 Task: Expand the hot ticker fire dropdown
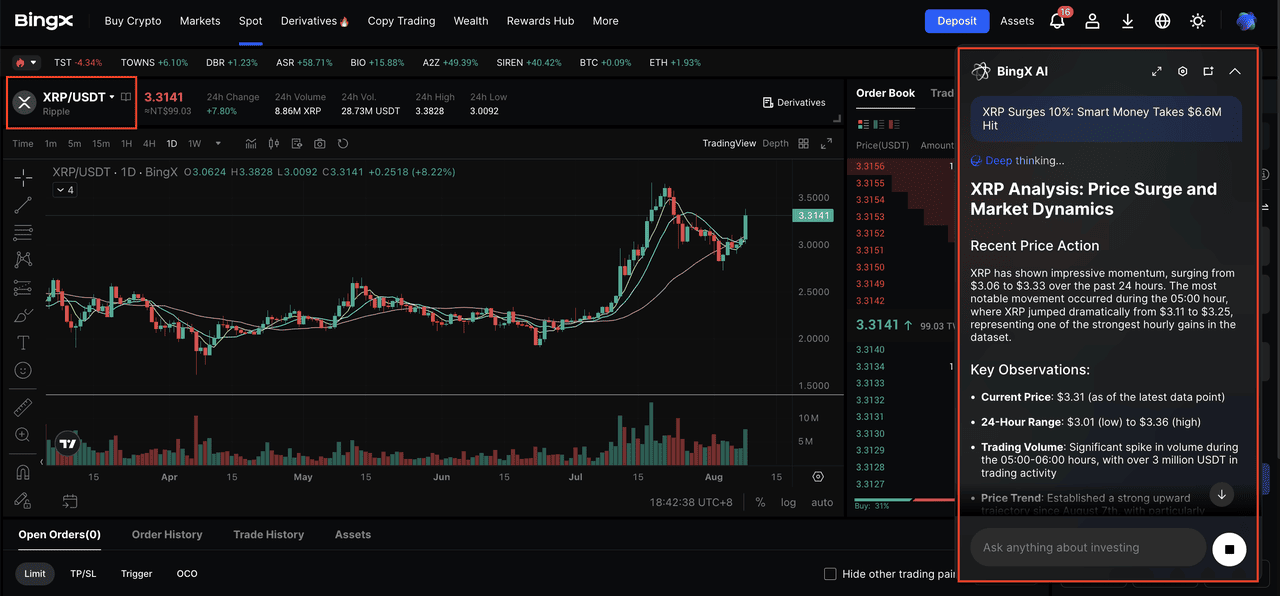pos(26,62)
